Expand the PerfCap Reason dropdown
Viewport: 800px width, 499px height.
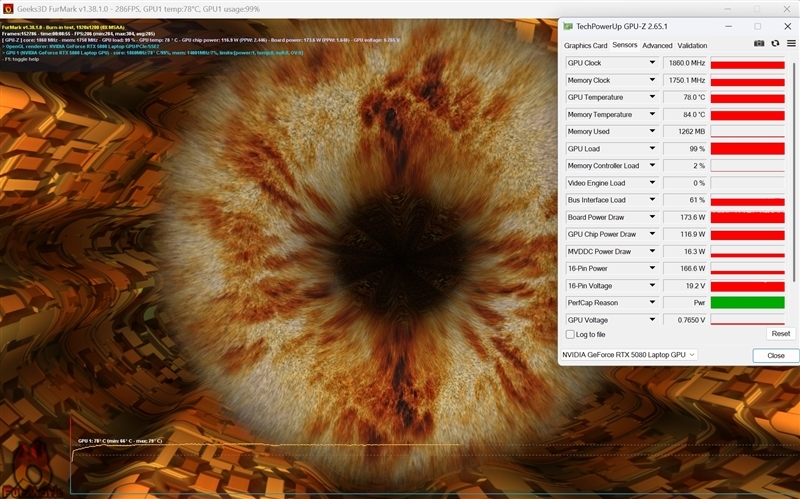[x=652, y=303]
